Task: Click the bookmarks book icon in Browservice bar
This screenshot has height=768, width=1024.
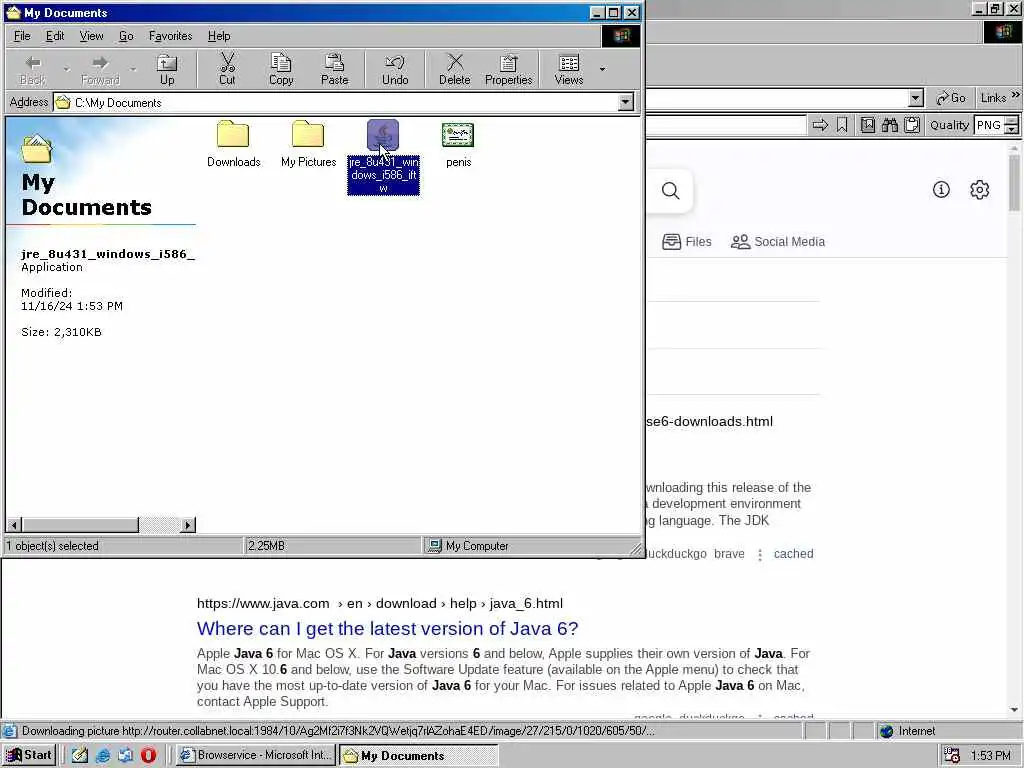Action: (x=867, y=125)
